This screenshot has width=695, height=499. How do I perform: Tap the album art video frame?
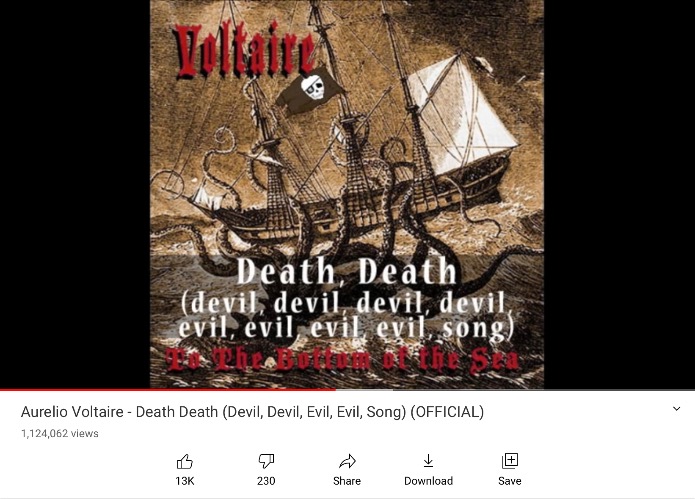tap(347, 194)
